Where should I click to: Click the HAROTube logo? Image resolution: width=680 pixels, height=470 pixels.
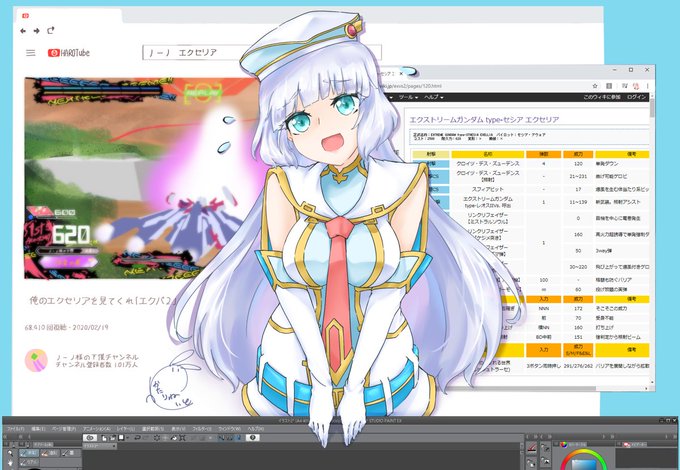69,53
